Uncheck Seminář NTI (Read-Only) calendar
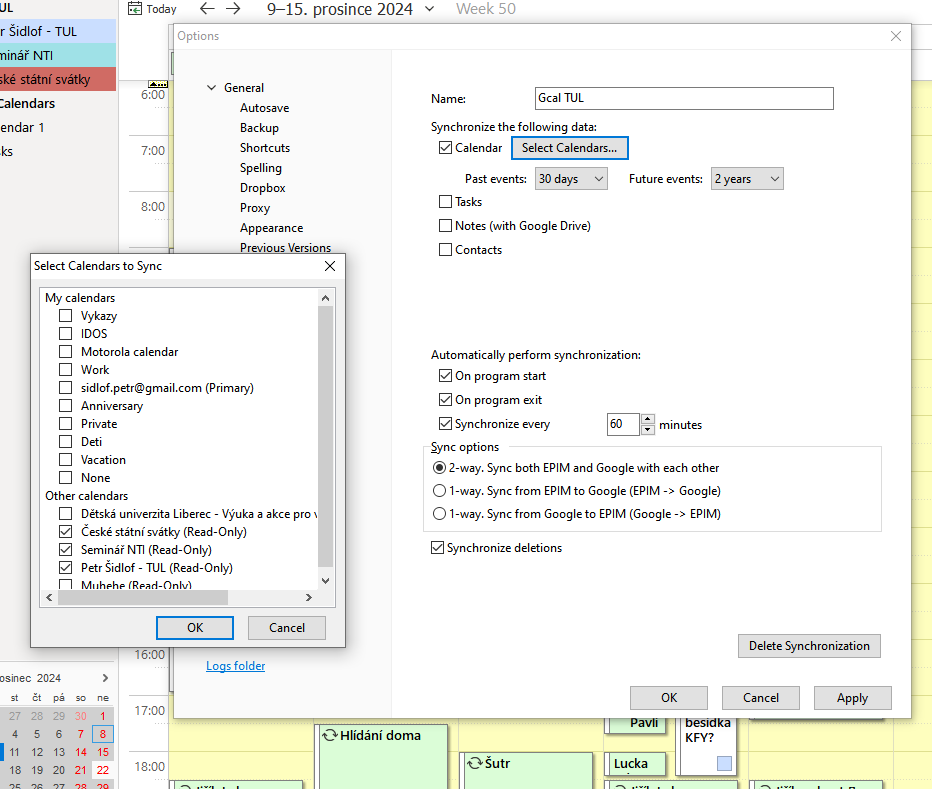This screenshot has height=789, width=932. pos(65,549)
